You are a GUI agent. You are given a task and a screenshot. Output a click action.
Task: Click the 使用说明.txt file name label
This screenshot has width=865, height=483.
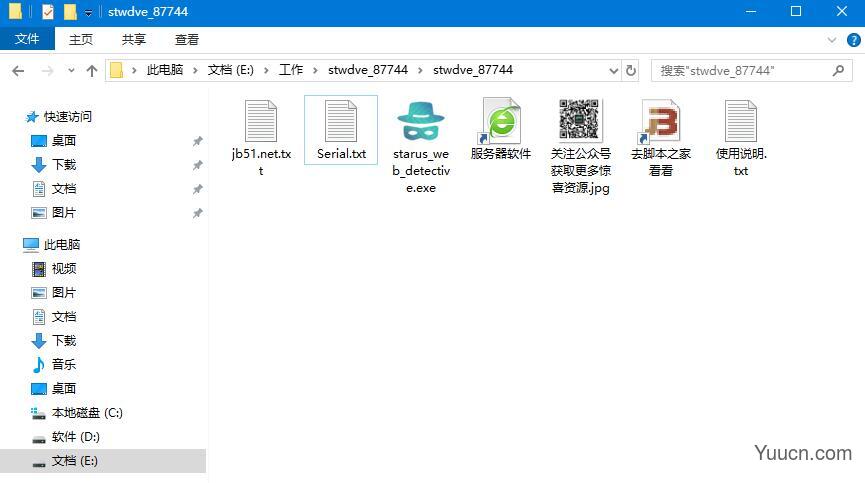741,162
